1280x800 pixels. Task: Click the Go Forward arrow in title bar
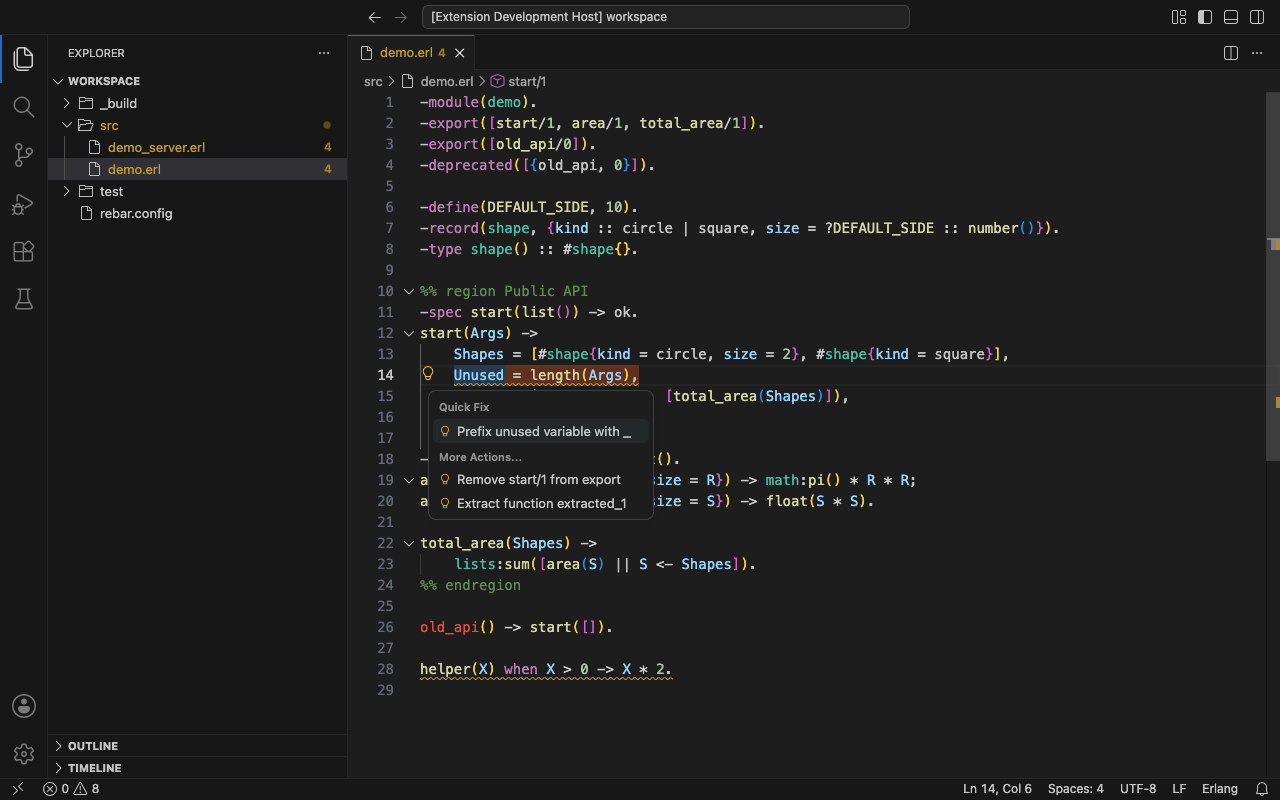tap(401, 17)
